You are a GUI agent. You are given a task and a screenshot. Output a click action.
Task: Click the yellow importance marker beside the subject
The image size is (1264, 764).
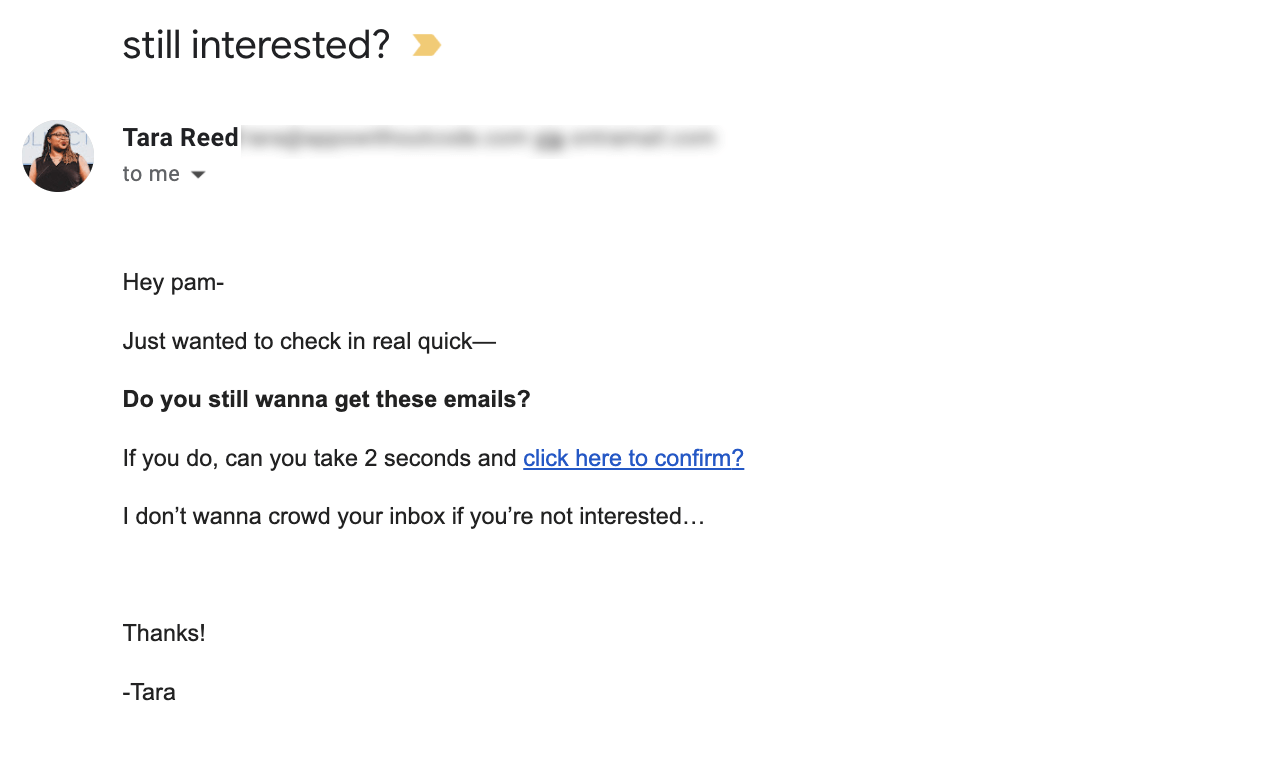tap(426, 45)
